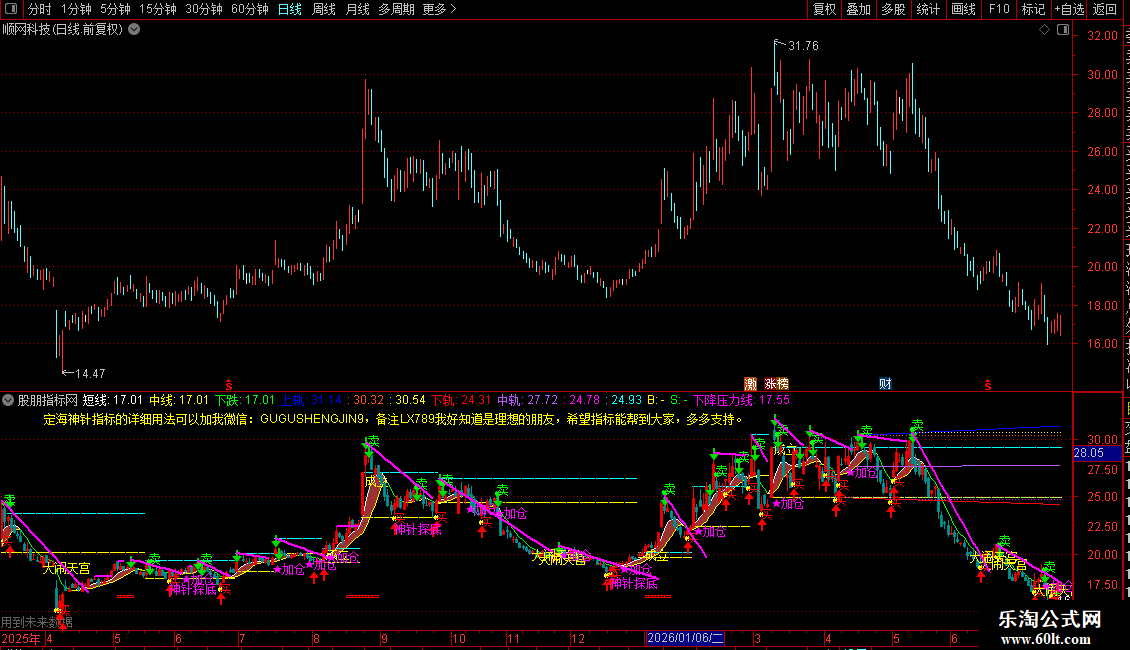
Task: Open the 多周期 multi-period view
Action: click(396, 9)
